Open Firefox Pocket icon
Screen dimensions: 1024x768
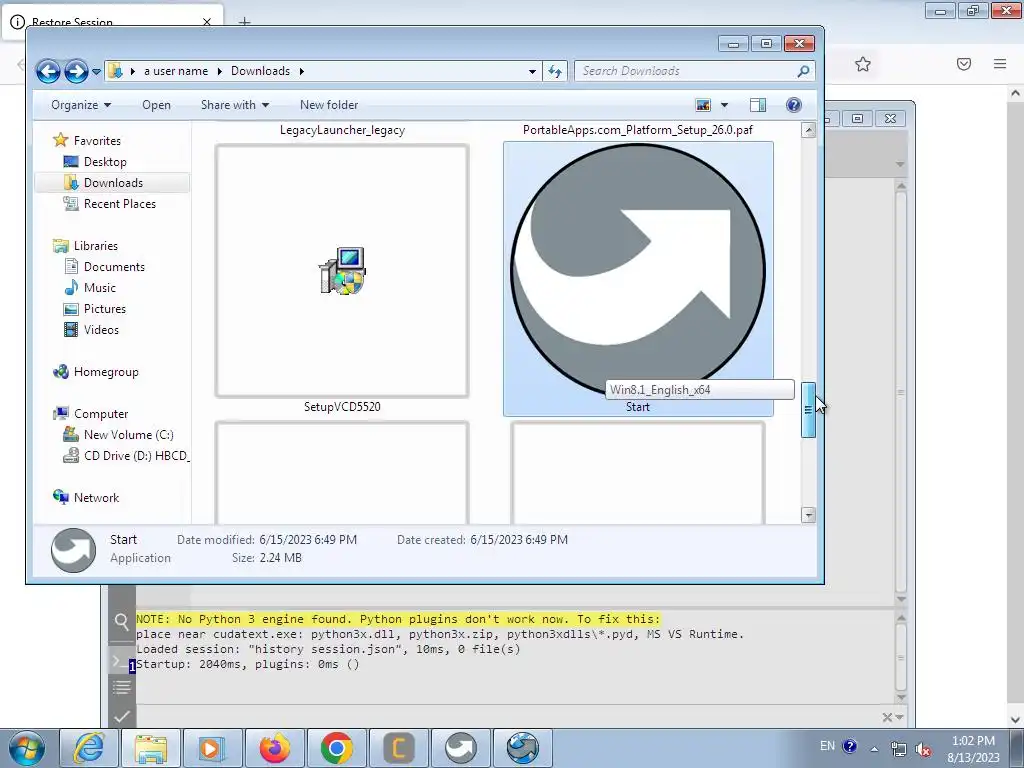pos(964,64)
